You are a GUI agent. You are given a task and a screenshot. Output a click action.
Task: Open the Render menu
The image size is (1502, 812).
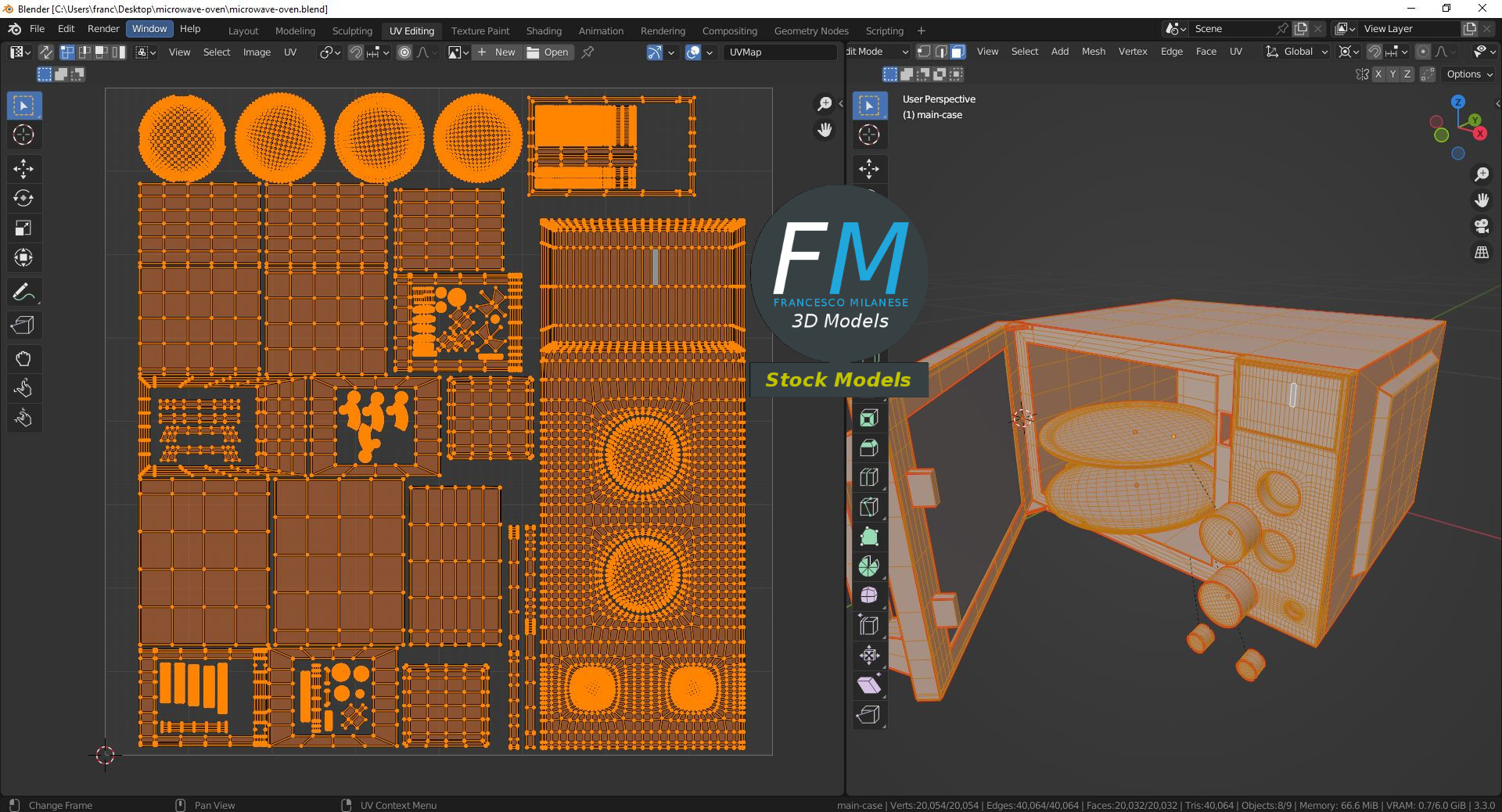tap(103, 29)
